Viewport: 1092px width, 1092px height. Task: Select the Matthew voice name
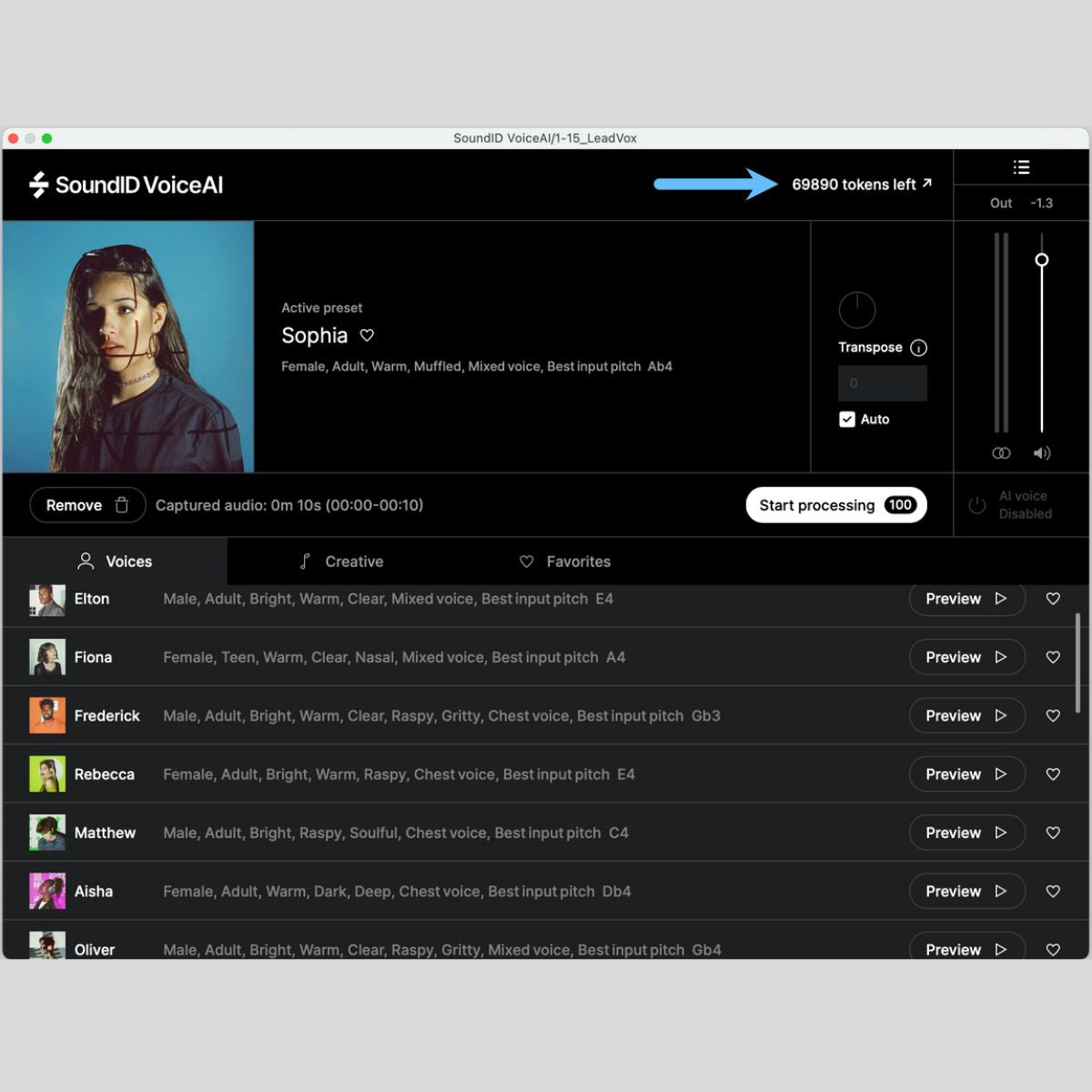coord(105,833)
